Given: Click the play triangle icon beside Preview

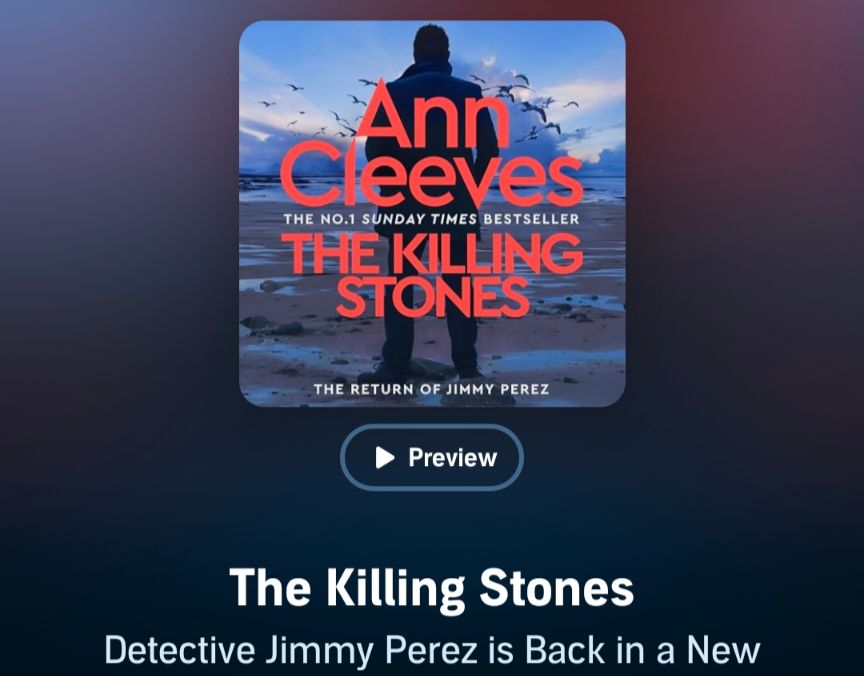Looking at the screenshot, I should coord(385,457).
